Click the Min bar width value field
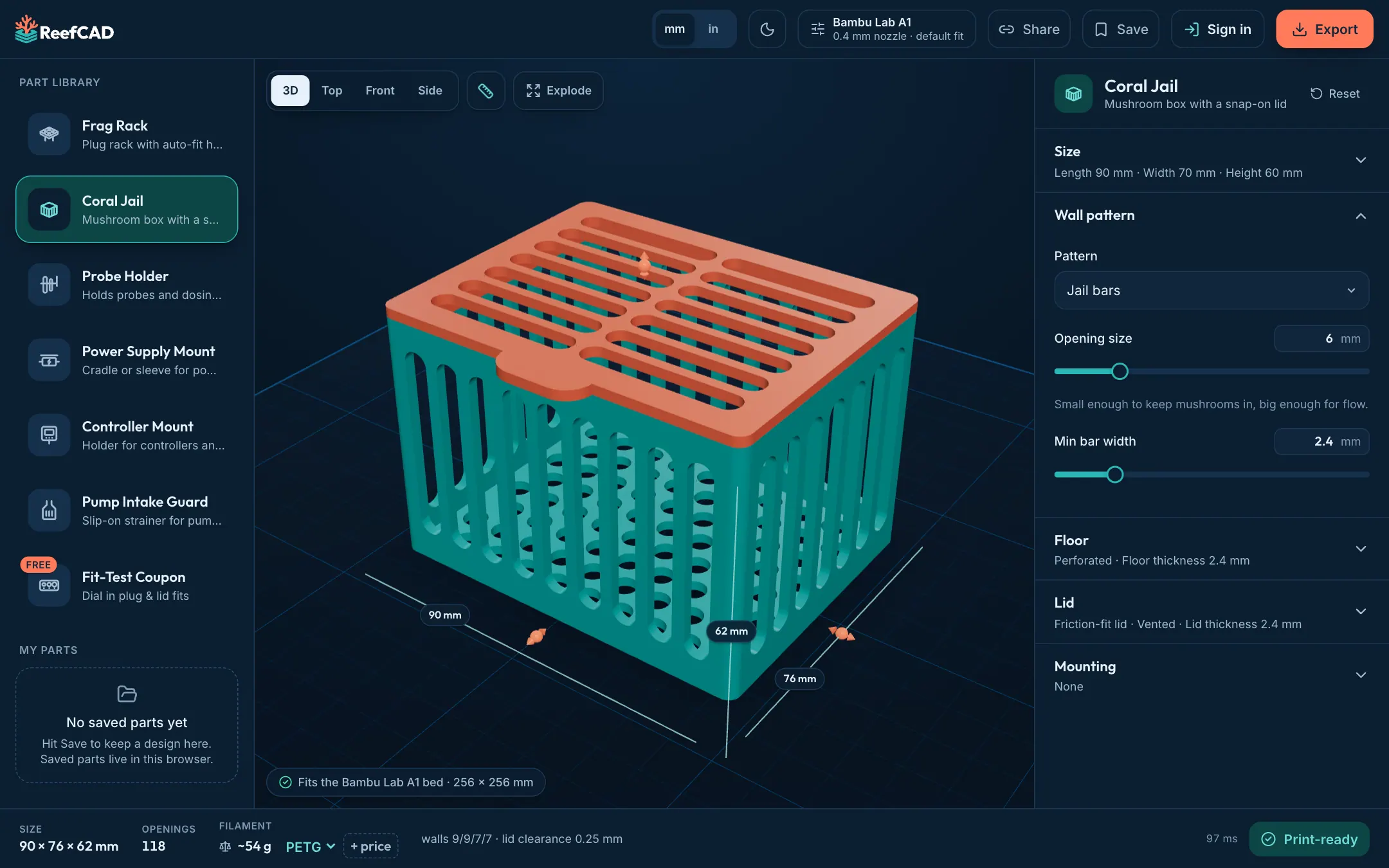Viewport: 1389px width, 868px height. click(1321, 442)
